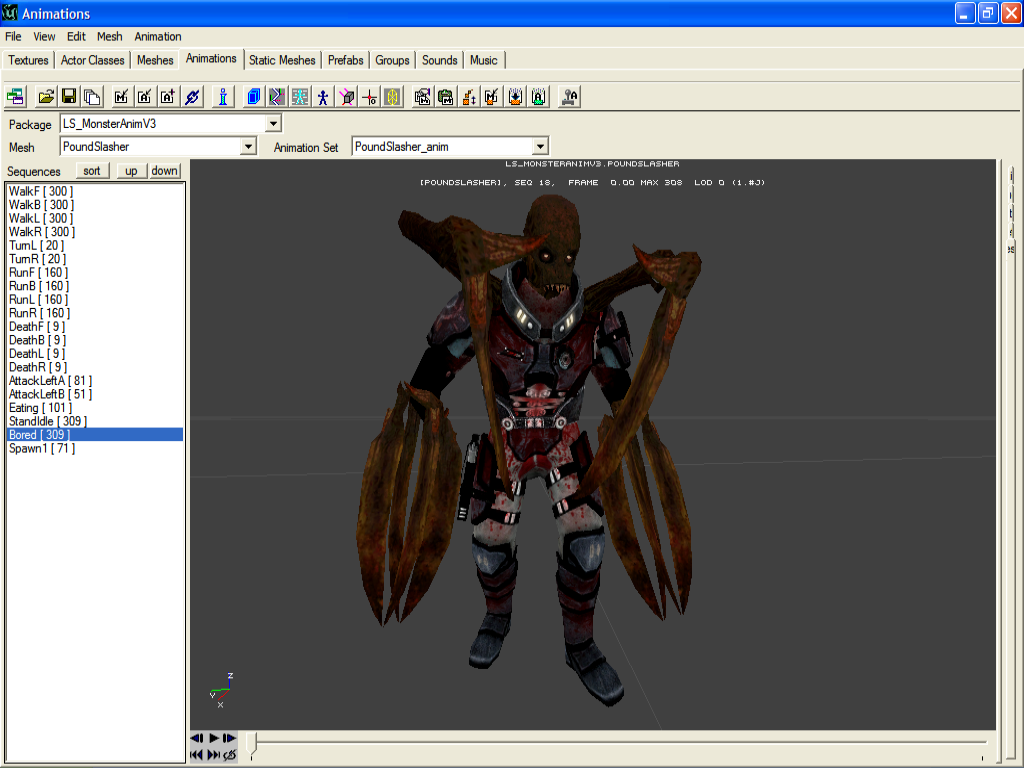
Task: Step to the next animation frame
Action: pos(230,739)
